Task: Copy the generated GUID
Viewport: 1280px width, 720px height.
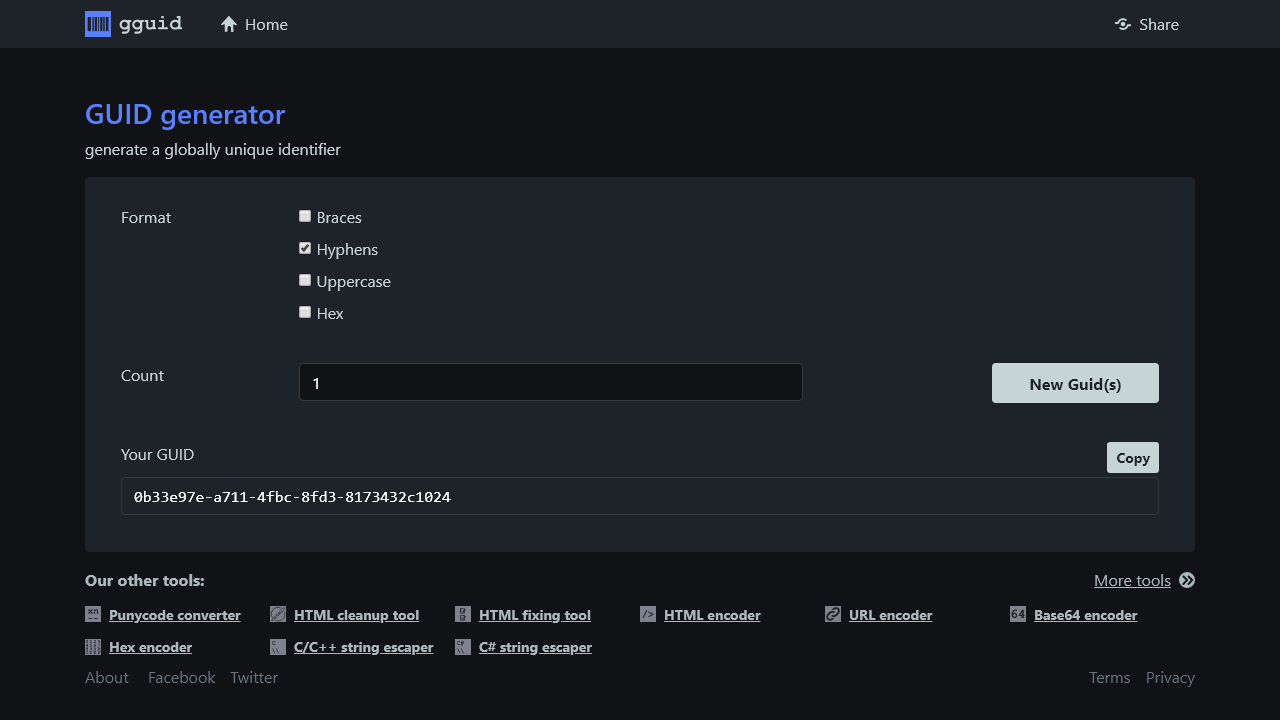Action: (x=1132, y=457)
